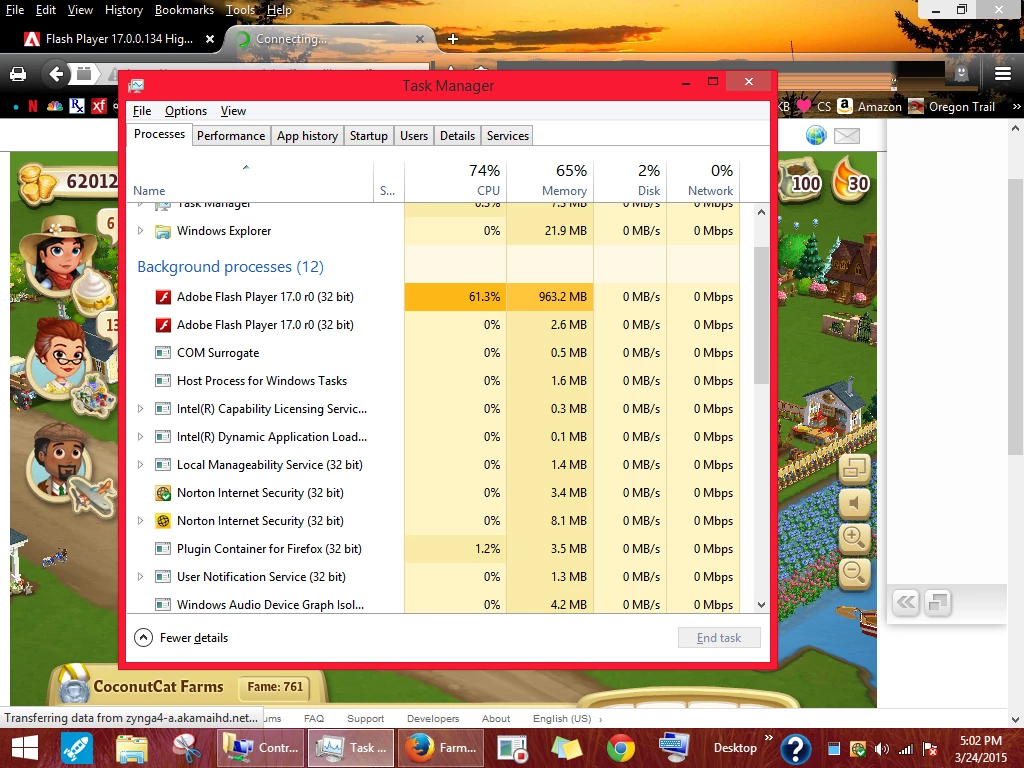Zoom in the farm view

click(x=854, y=538)
